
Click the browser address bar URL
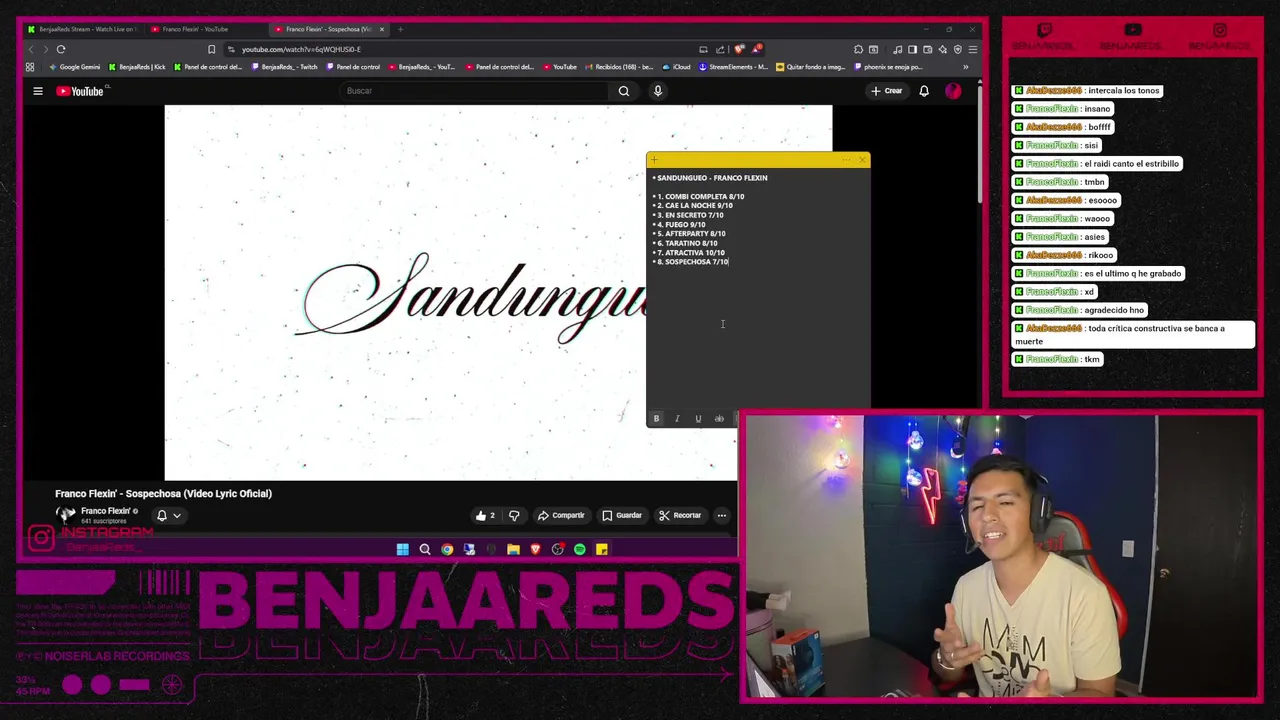pos(301,49)
